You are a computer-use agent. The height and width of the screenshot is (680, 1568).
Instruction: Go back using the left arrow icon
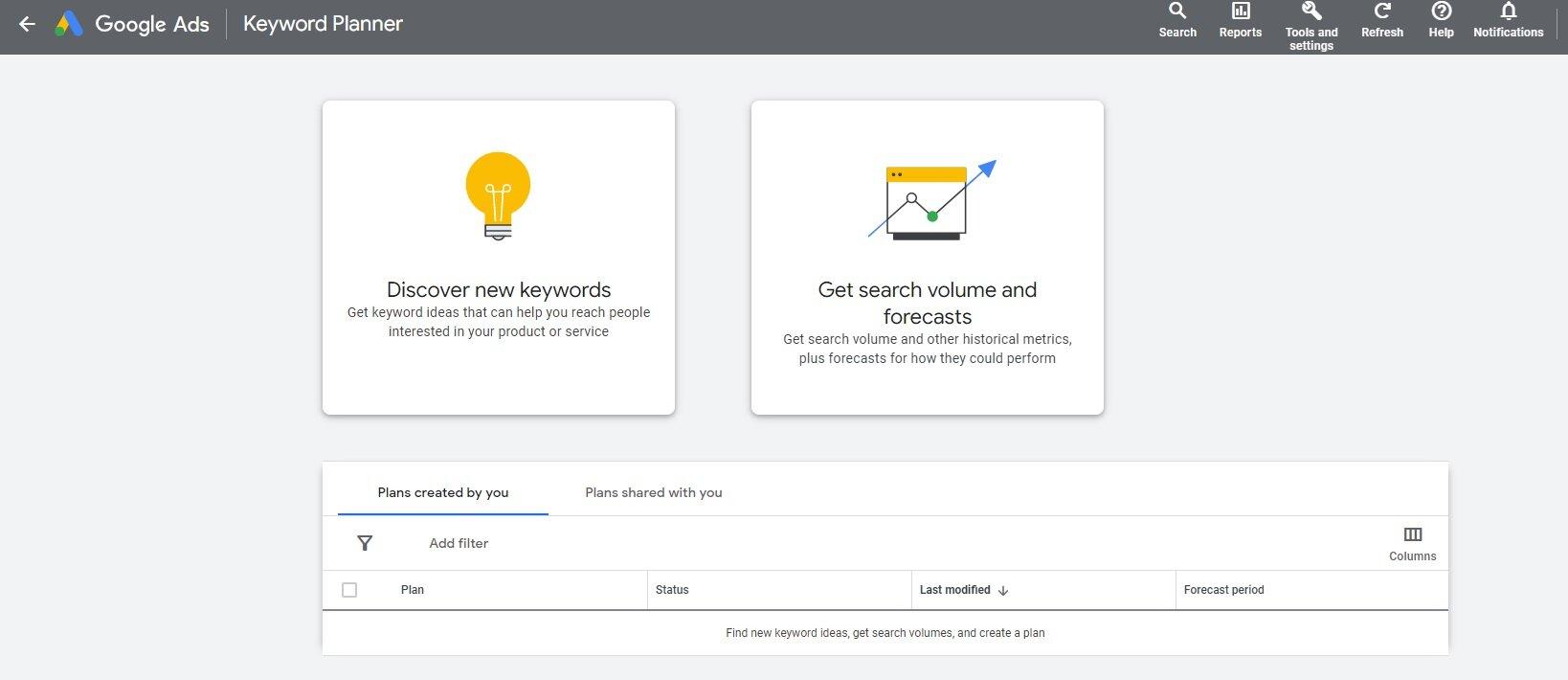27,24
